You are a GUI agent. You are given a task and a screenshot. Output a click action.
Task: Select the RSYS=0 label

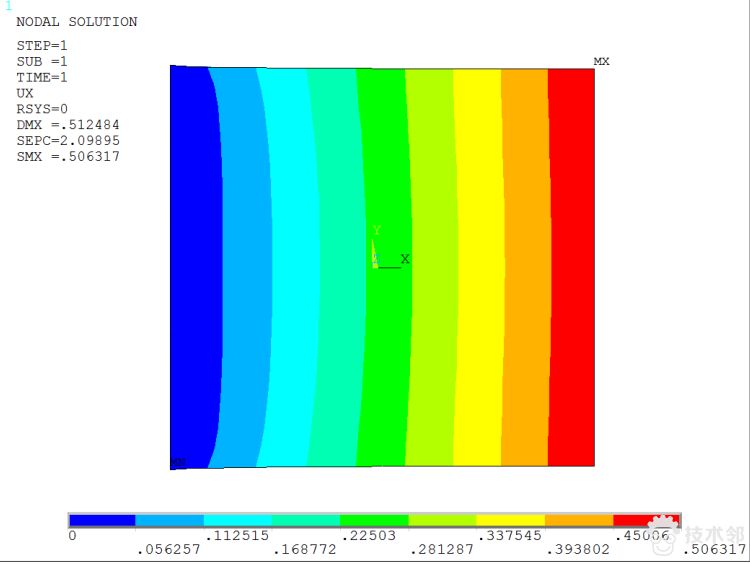pos(42,109)
